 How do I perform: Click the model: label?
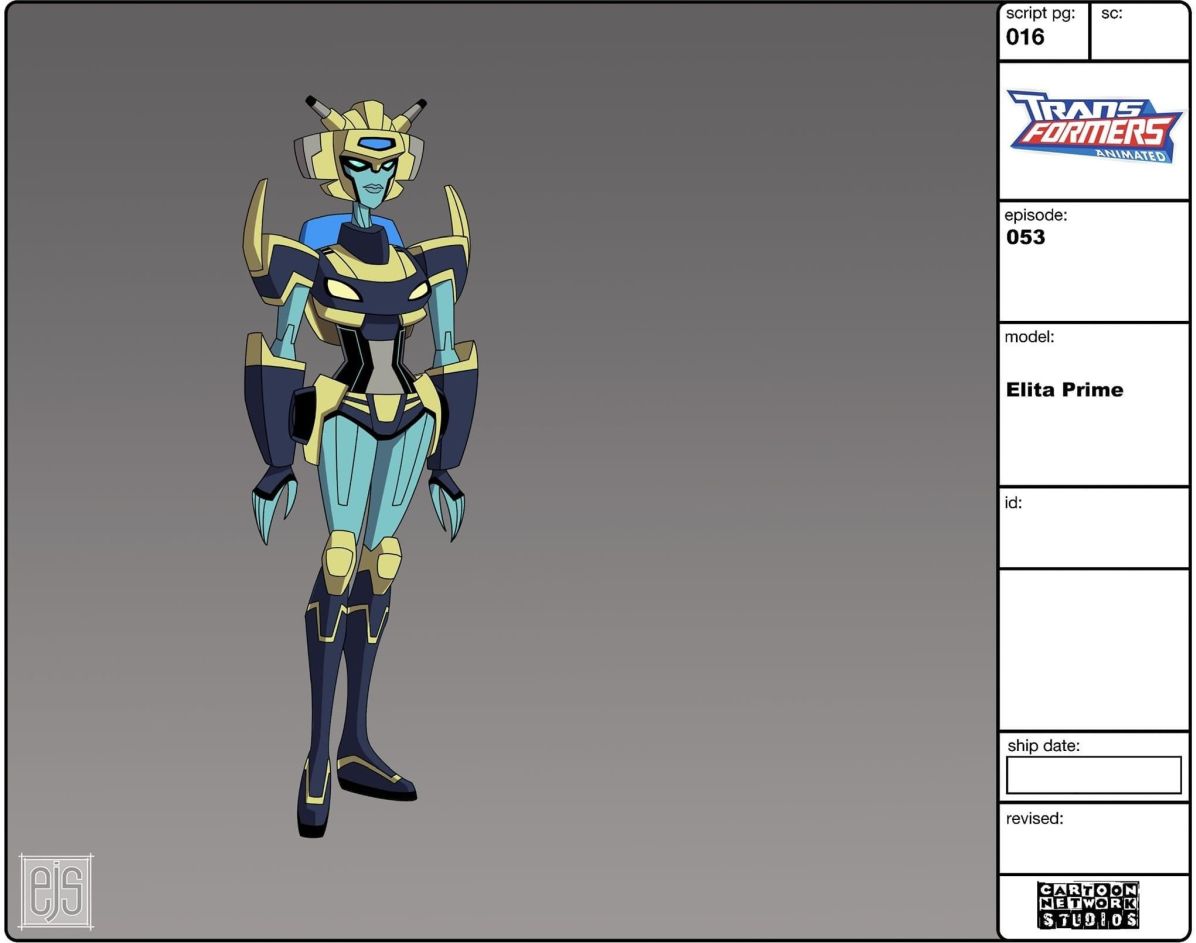point(1029,338)
